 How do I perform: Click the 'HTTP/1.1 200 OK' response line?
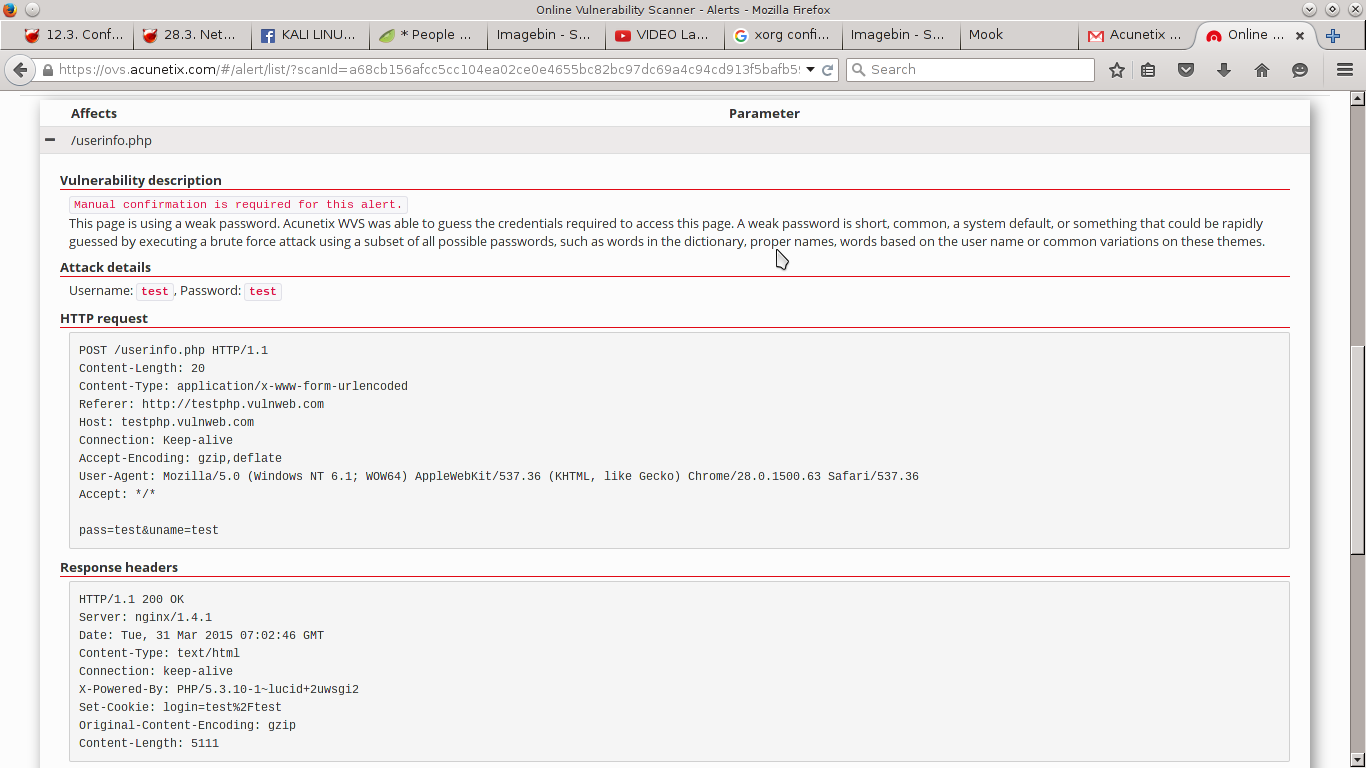tap(132, 600)
